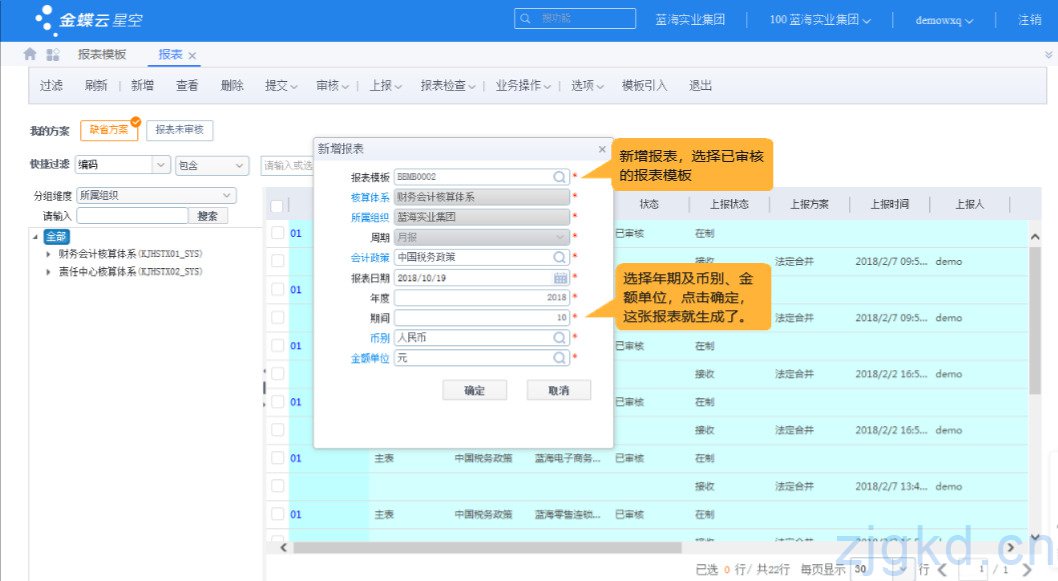This screenshot has height=581, width=1058.
Task: Click the magnifier in the top search box
Action: pos(526,18)
